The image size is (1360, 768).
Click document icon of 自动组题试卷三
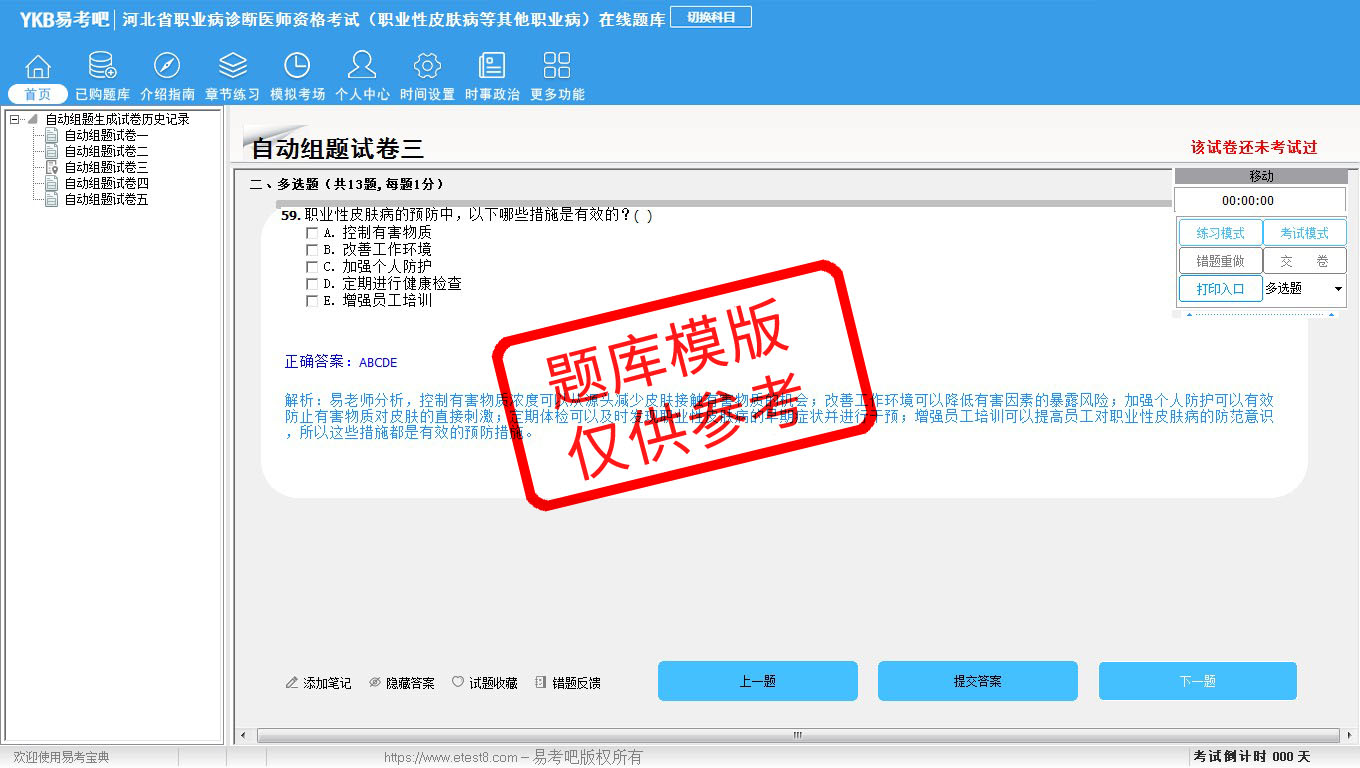(52, 167)
